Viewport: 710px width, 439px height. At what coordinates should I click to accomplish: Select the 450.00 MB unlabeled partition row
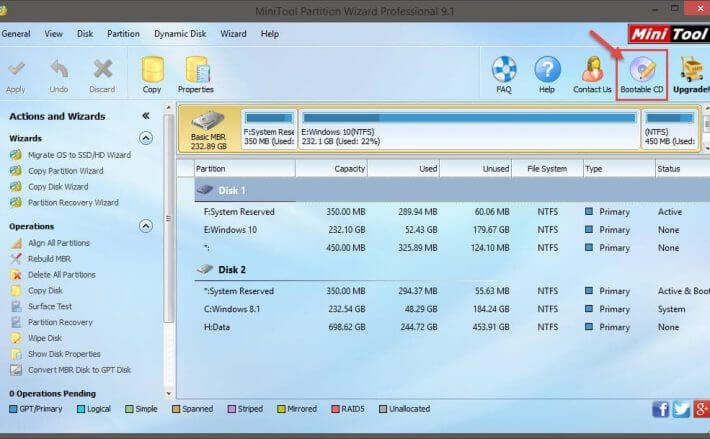452,248
